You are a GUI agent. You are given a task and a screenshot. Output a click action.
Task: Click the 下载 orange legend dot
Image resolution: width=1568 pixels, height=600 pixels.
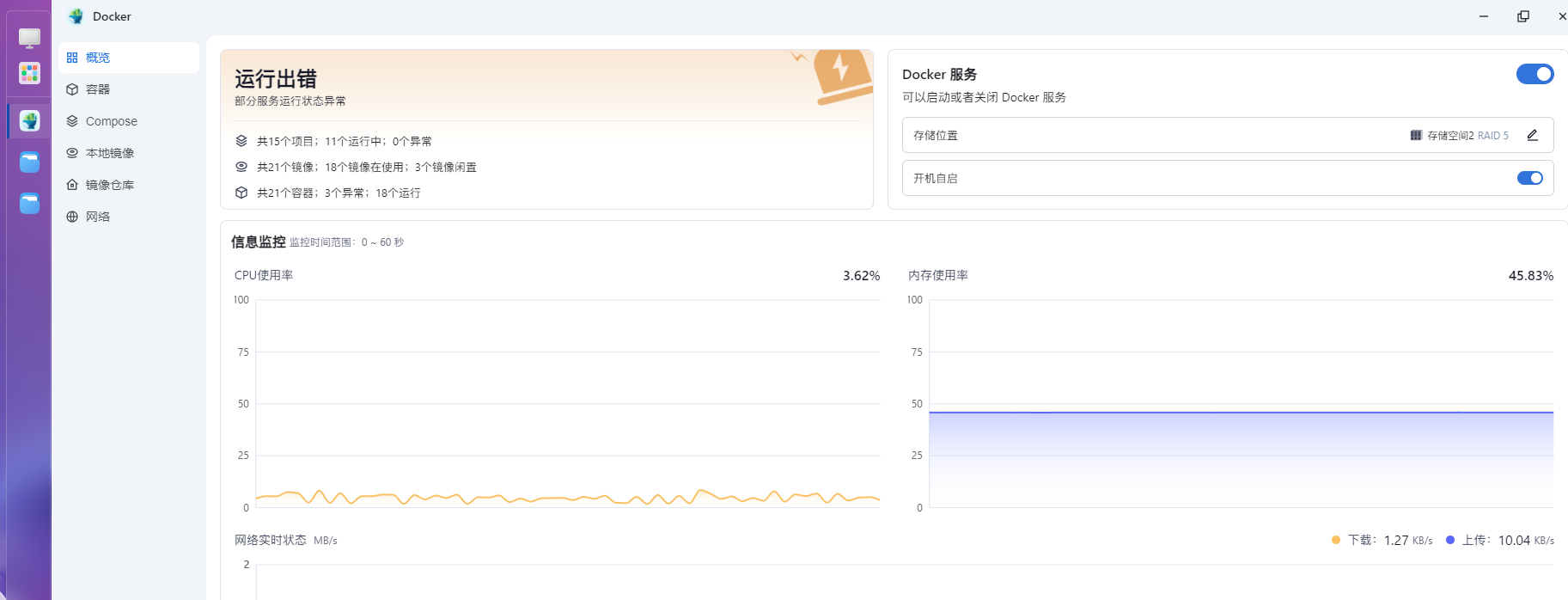point(1335,540)
